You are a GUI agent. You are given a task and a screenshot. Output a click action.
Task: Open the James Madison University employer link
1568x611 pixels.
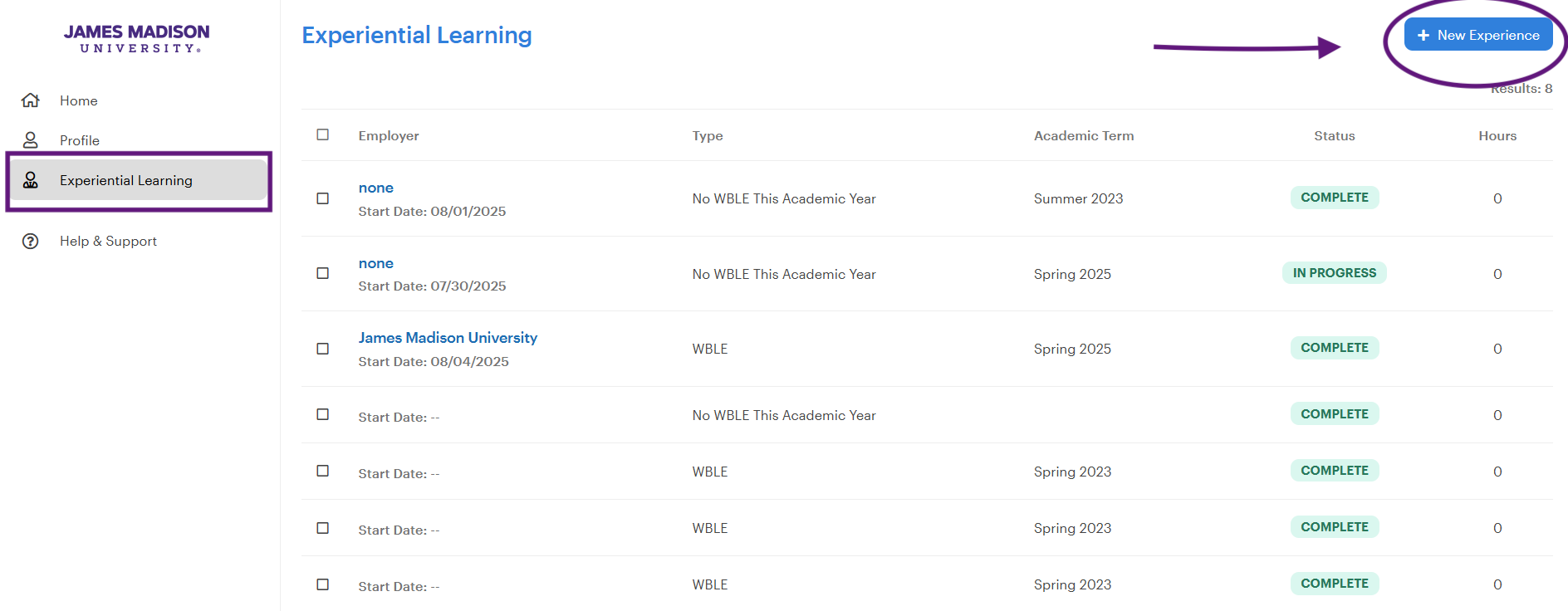[448, 338]
